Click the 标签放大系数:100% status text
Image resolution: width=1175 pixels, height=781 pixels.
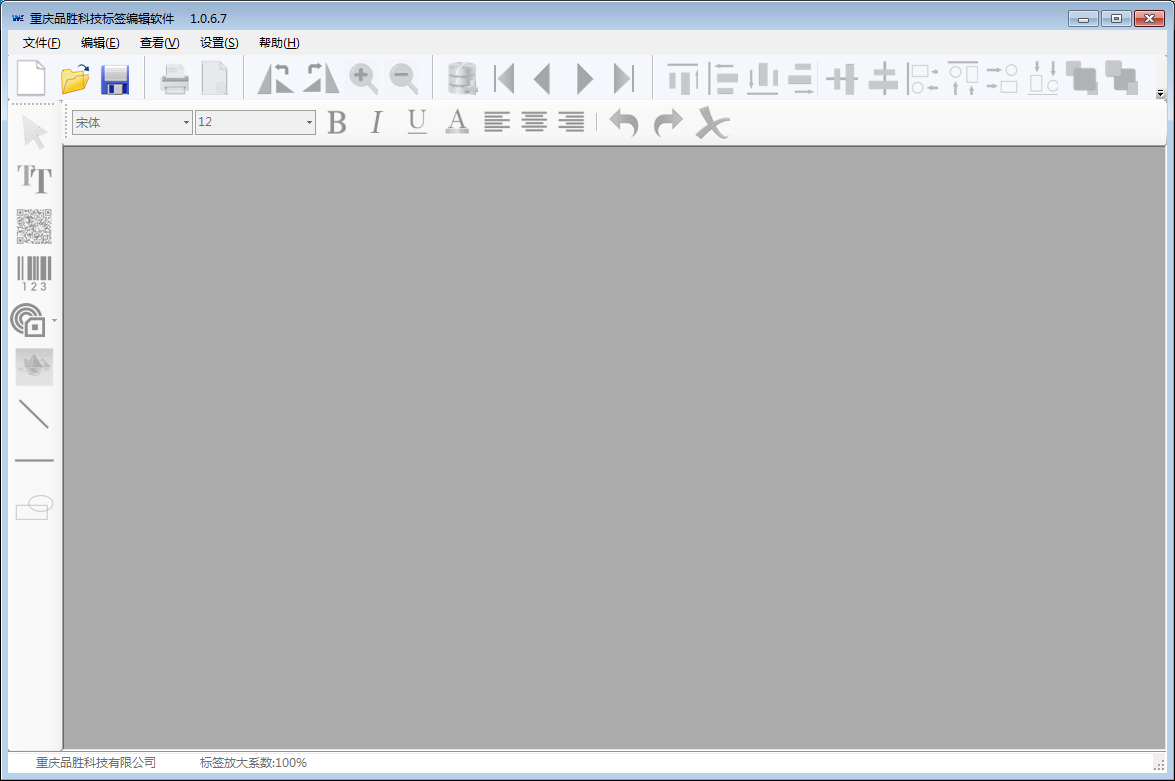tap(253, 762)
